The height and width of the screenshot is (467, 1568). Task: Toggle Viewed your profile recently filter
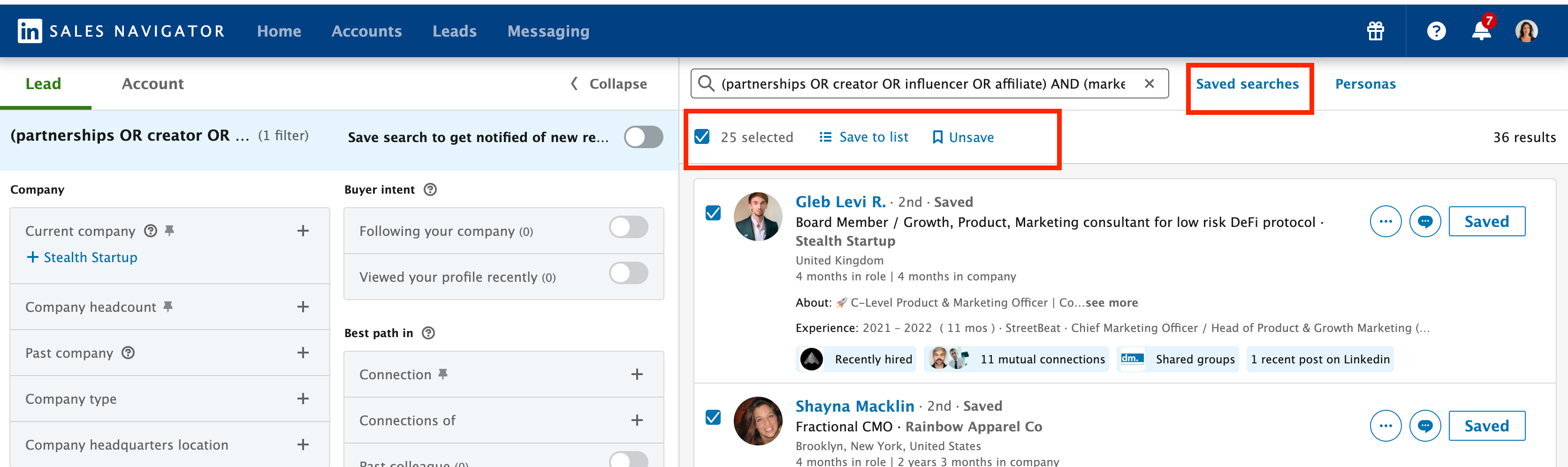[629, 273]
